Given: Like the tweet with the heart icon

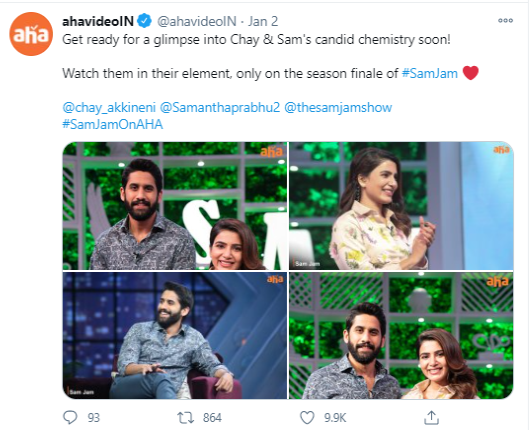Looking at the screenshot, I should (307, 417).
